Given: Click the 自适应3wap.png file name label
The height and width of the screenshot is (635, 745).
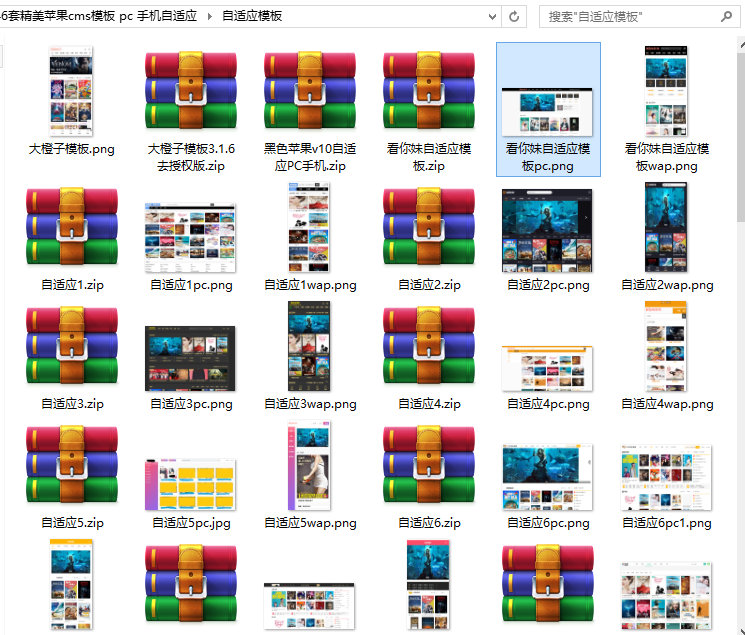Looking at the screenshot, I should pos(310,404).
